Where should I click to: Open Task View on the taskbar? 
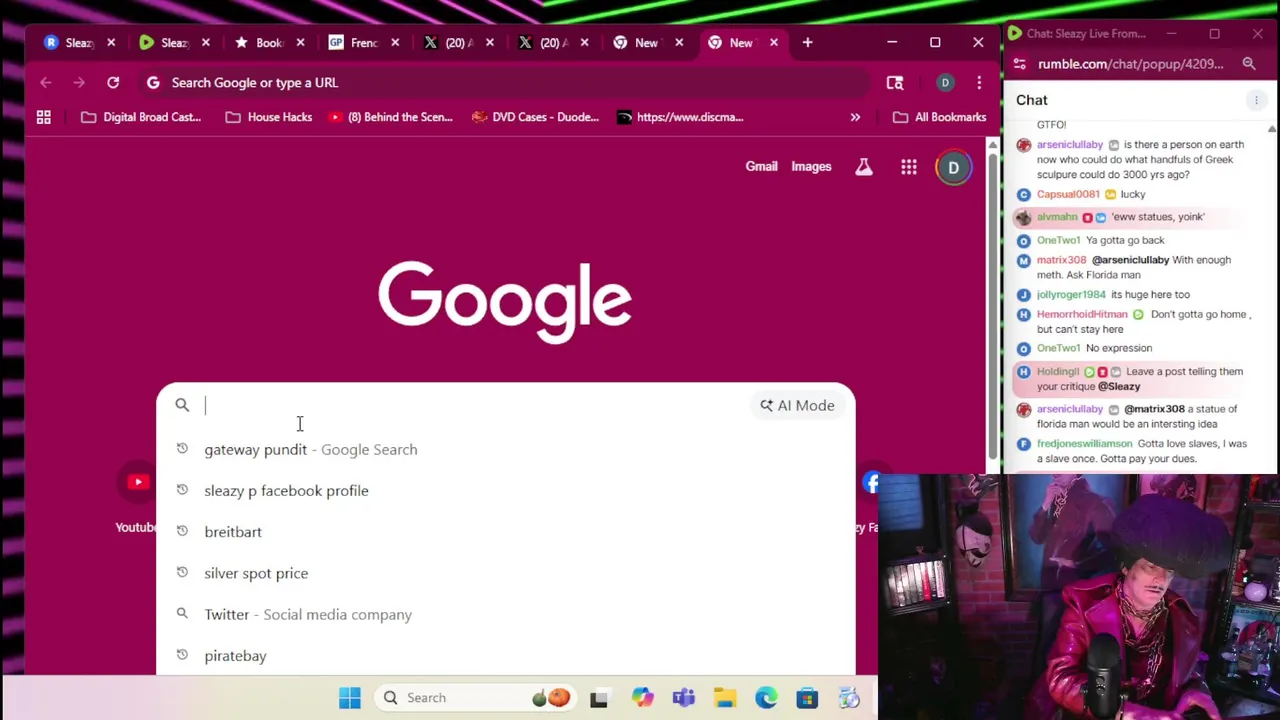pos(599,698)
